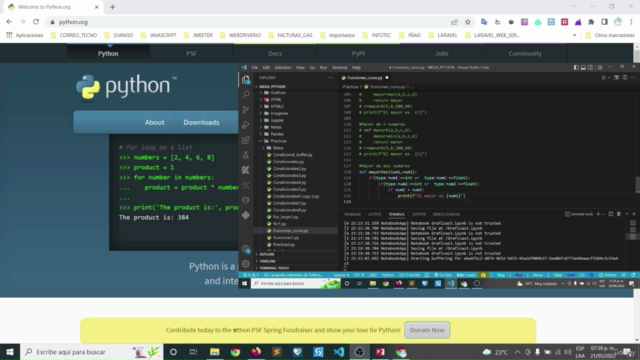Screen dimensions: 640x360
Task: Toggle the bottom panel in VS Code title bar
Action: (583, 67)
